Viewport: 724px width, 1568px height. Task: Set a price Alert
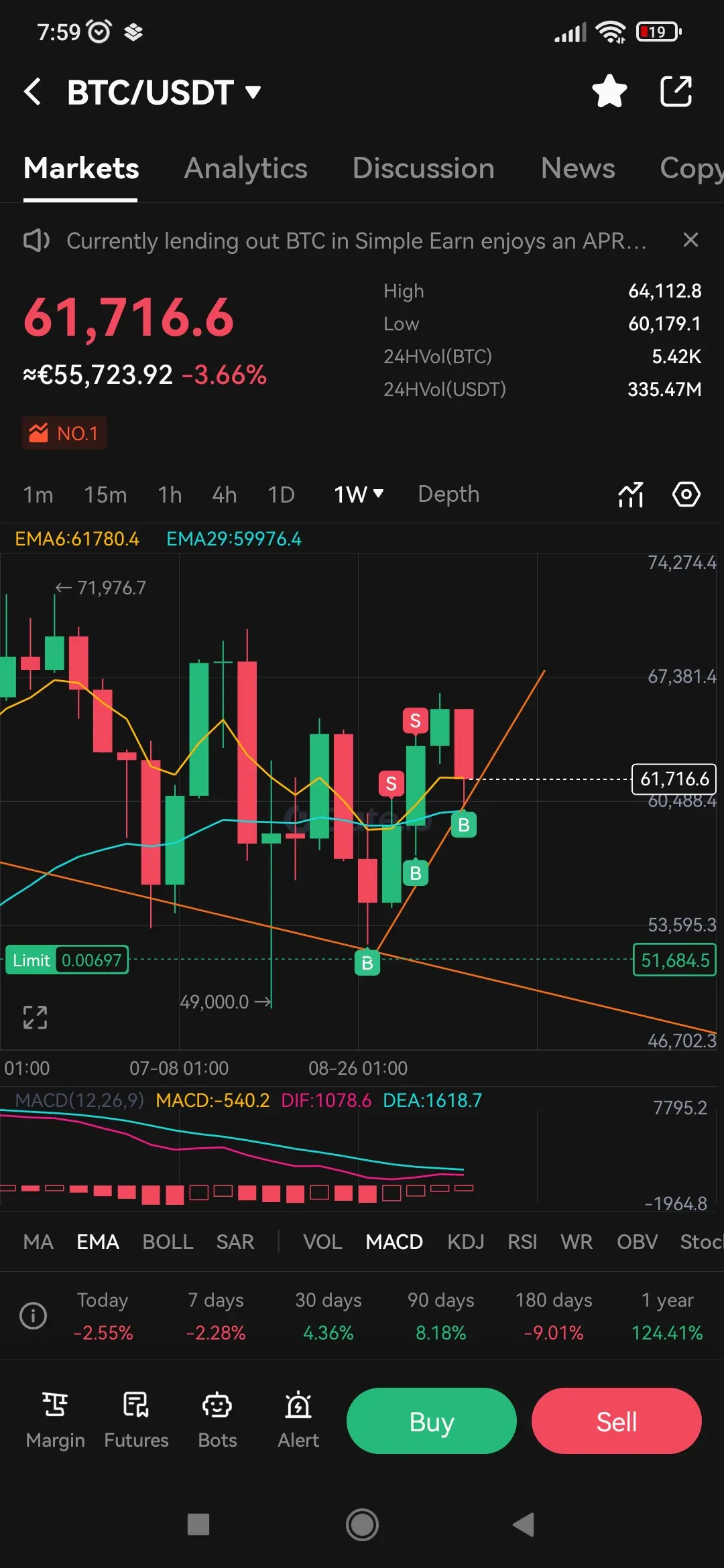298,1421
